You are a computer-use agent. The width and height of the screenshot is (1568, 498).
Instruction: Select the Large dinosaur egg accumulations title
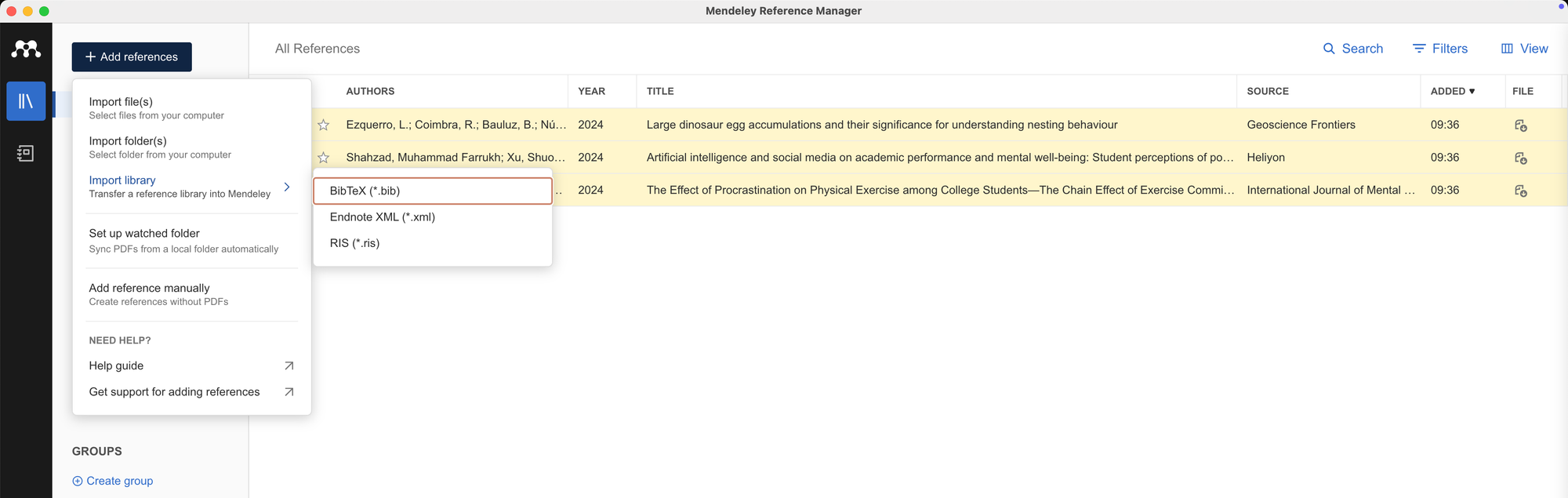click(x=882, y=125)
